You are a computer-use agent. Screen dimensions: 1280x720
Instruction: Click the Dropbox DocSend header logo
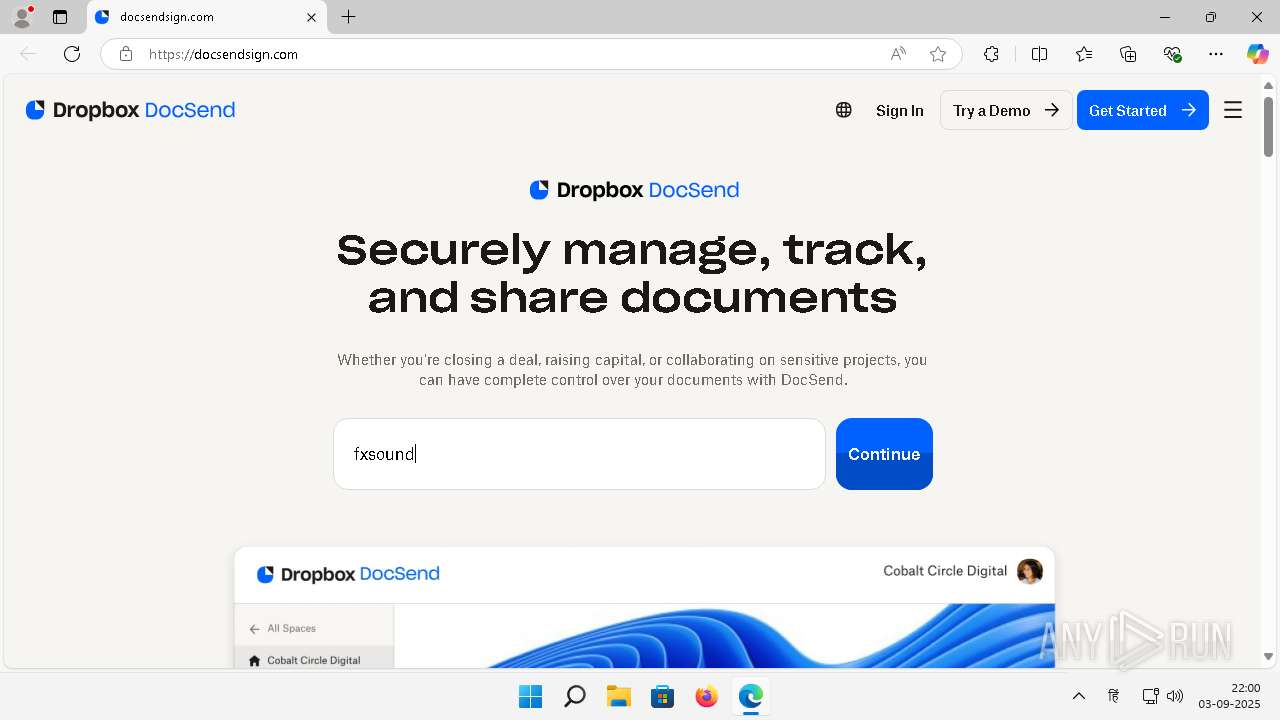click(x=130, y=110)
